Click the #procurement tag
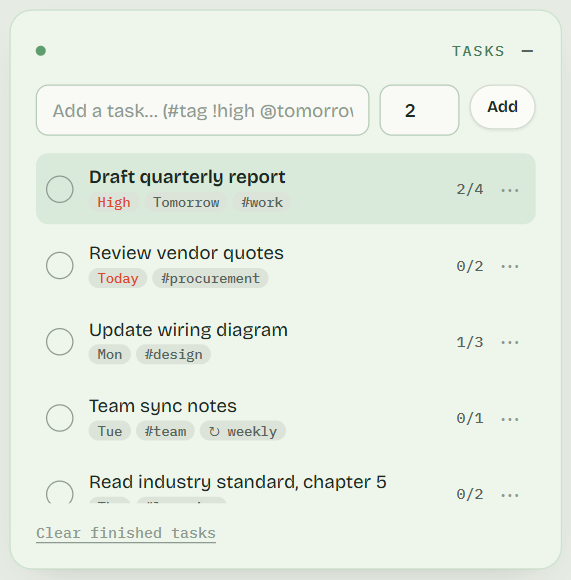This screenshot has width=571, height=580. pyautogui.click(x=210, y=278)
